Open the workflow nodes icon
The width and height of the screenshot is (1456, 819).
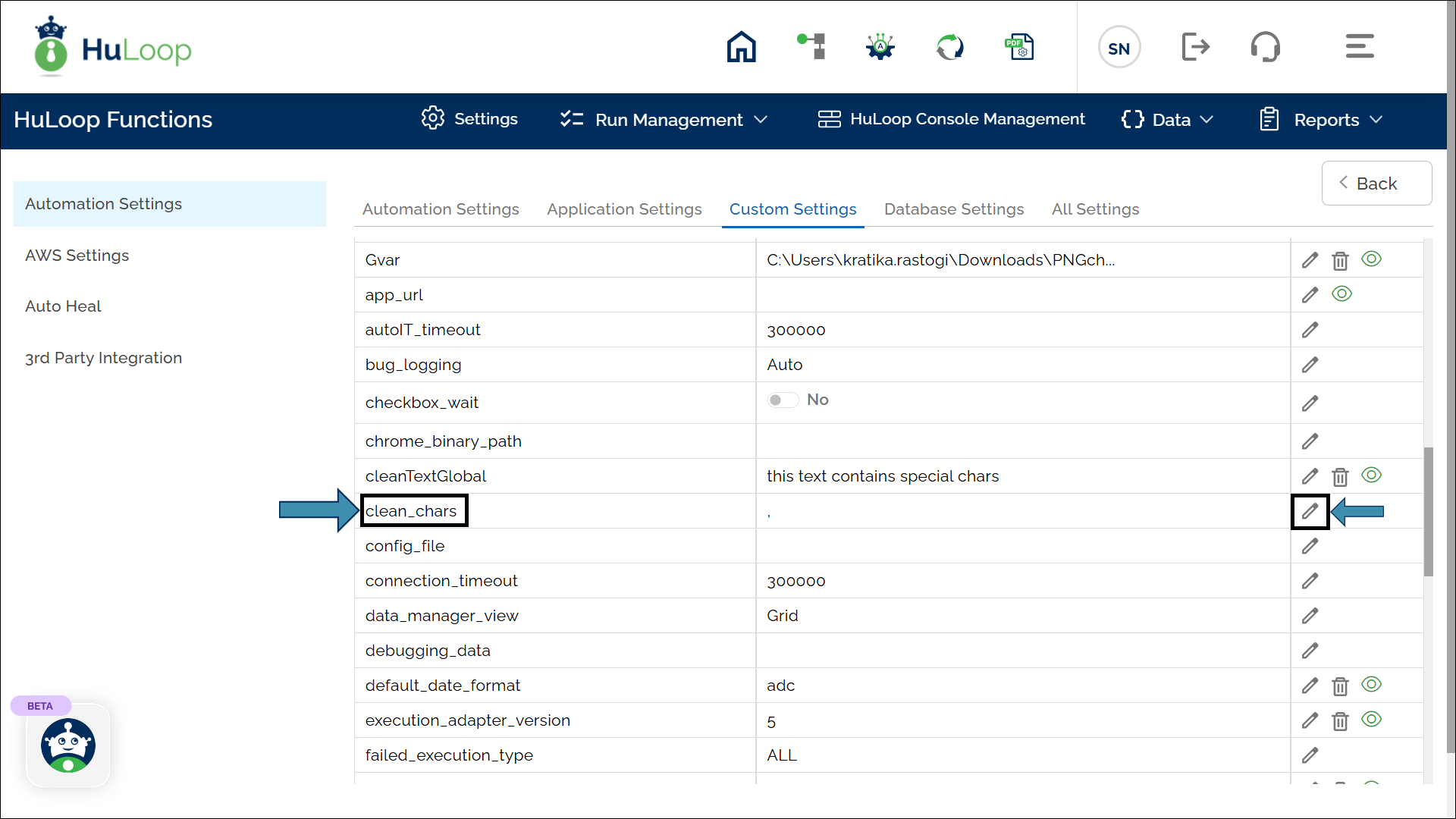click(x=811, y=47)
